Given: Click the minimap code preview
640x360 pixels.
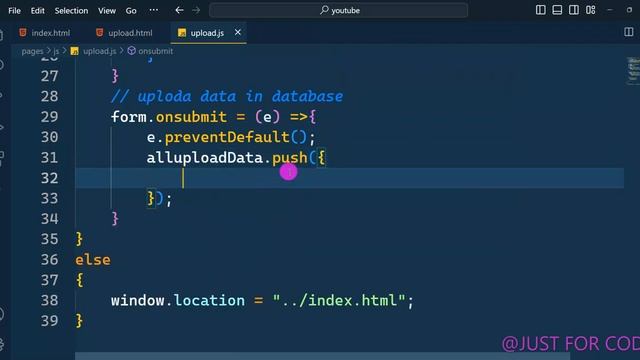Looking at the screenshot, I should point(633,71).
